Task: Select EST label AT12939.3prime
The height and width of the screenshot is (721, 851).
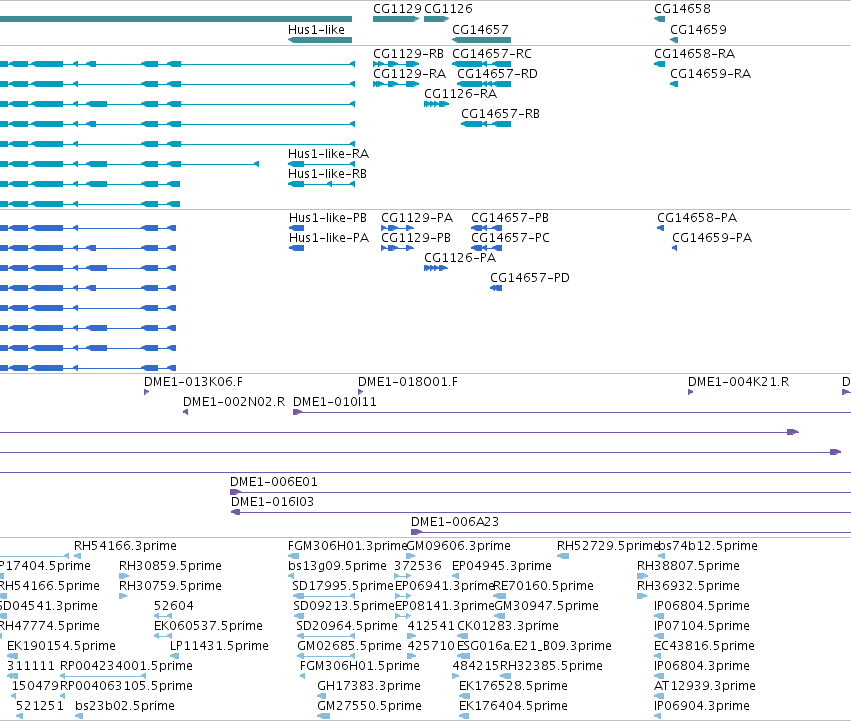Action: click(705, 686)
